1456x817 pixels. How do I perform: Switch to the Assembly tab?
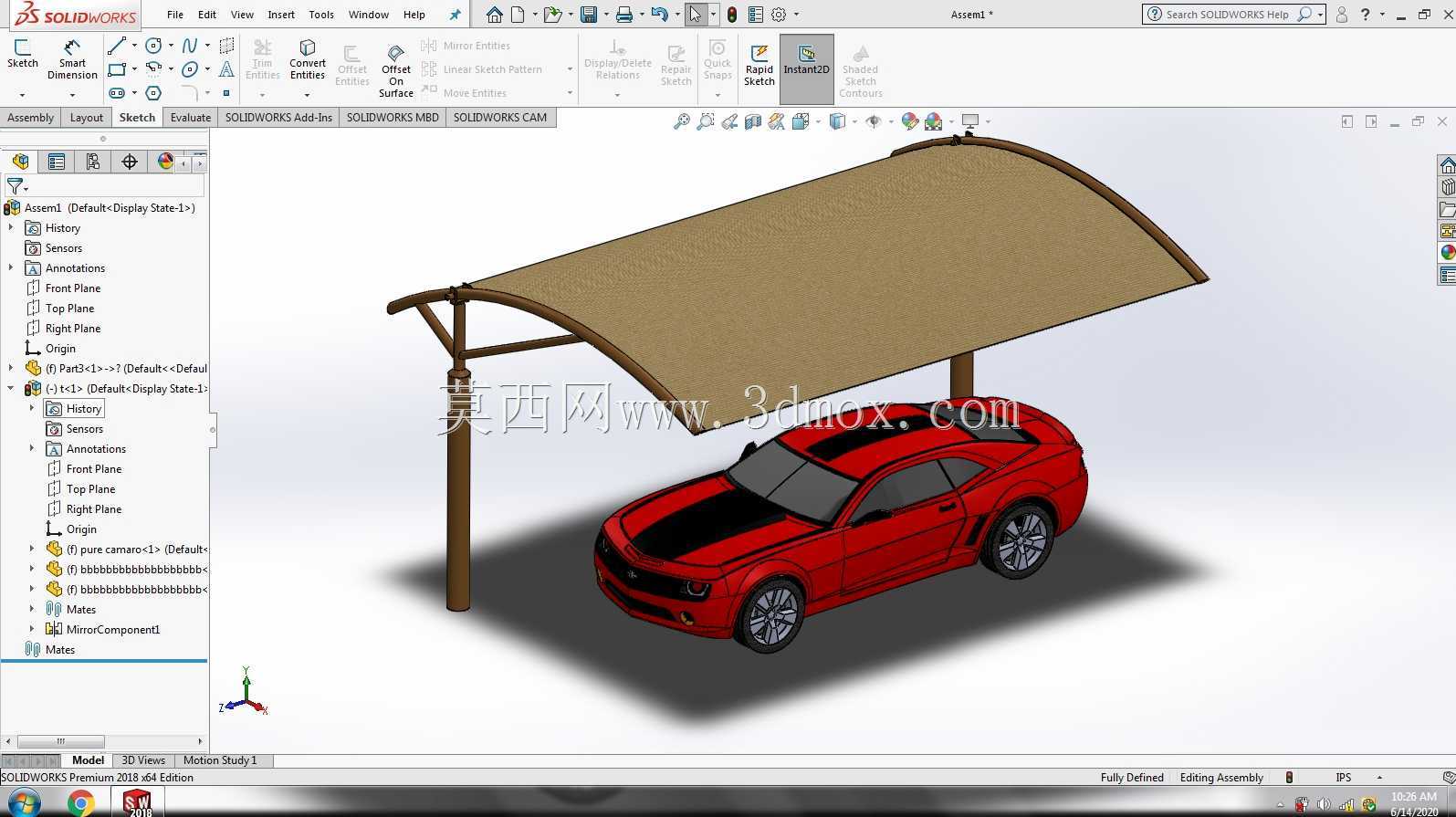30,117
